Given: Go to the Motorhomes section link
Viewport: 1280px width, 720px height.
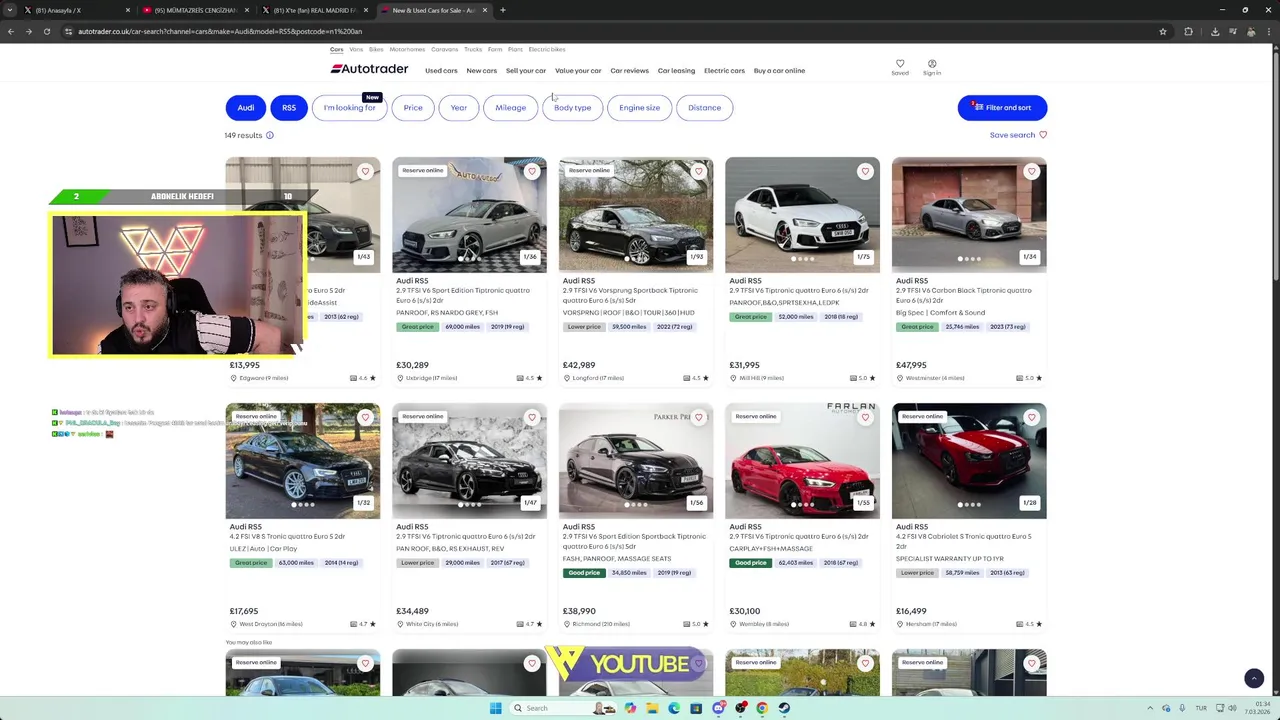Looking at the screenshot, I should pyautogui.click(x=407, y=49).
